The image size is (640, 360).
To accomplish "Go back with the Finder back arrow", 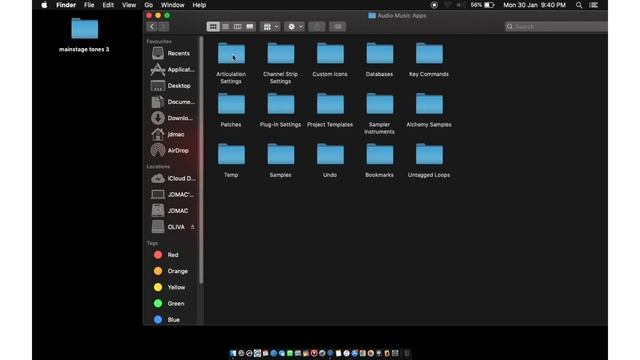I will point(152,27).
